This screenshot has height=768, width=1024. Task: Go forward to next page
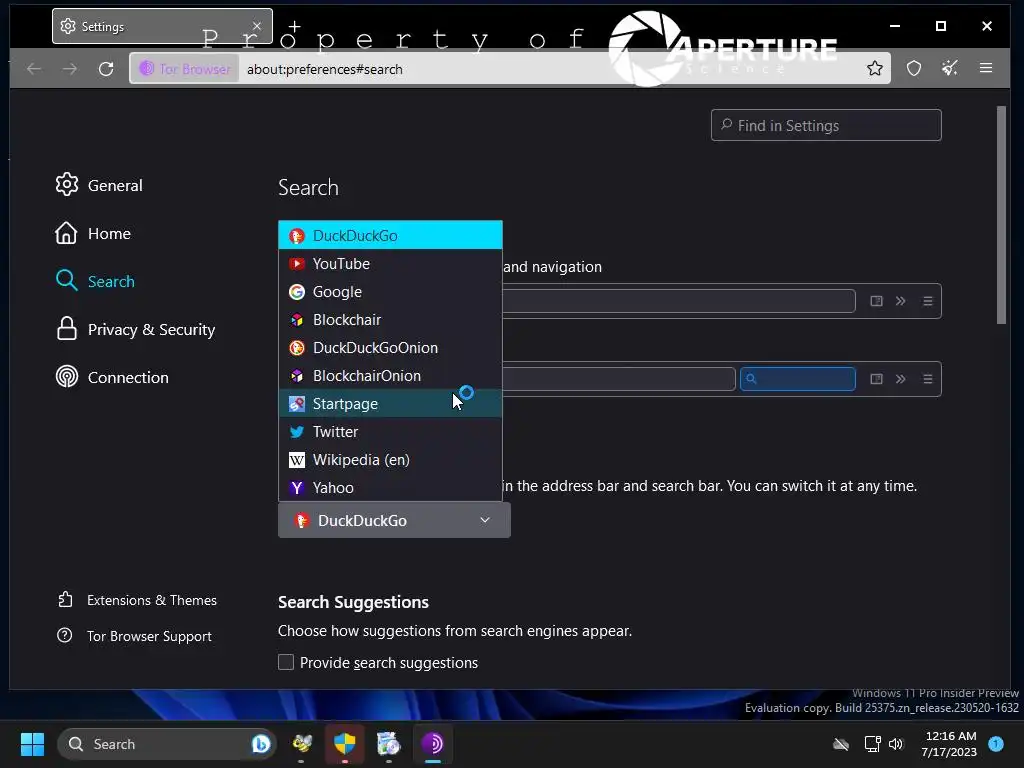(x=70, y=69)
